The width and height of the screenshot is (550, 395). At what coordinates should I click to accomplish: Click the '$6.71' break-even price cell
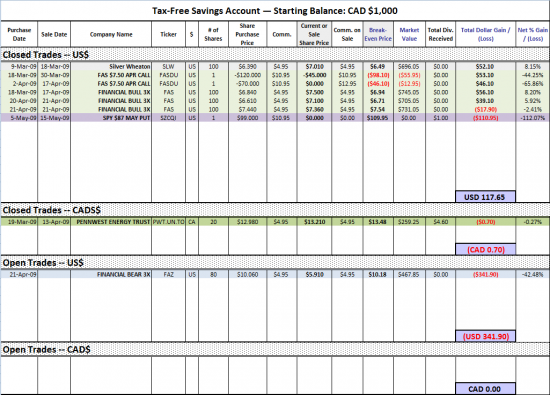click(378, 101)
